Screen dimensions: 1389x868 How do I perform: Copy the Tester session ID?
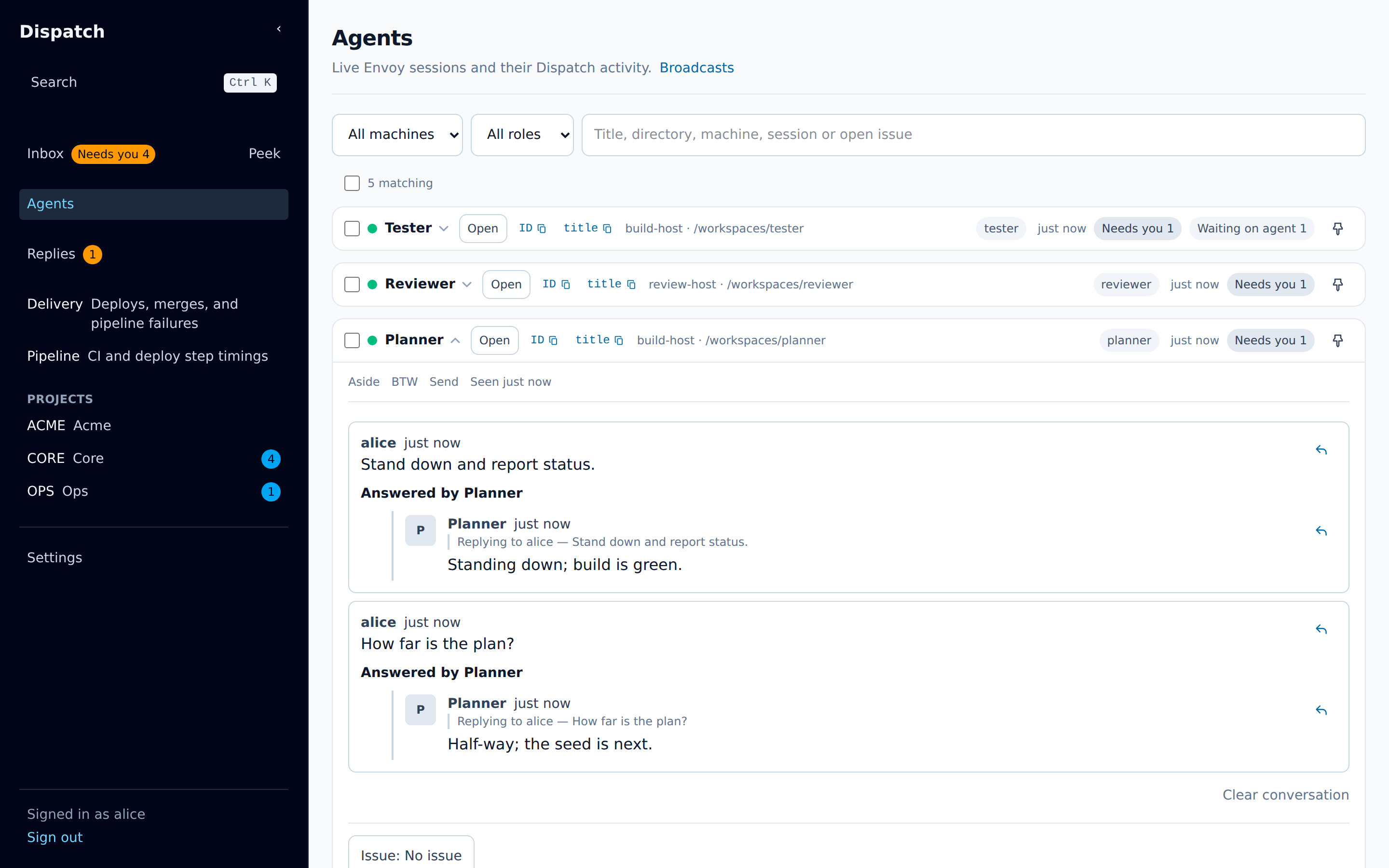pos(532,229)
